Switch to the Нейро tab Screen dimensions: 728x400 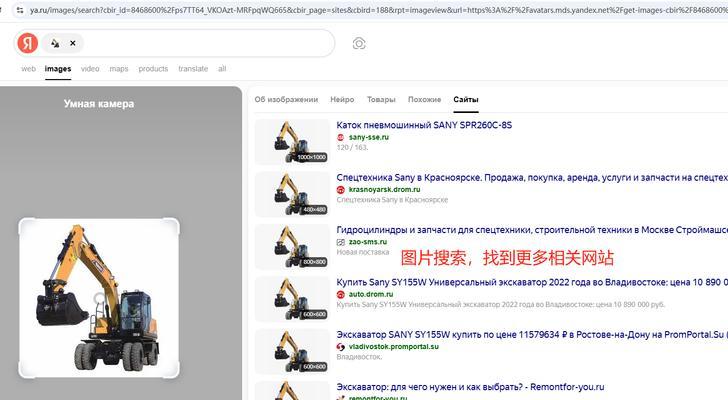coord(342,99)
